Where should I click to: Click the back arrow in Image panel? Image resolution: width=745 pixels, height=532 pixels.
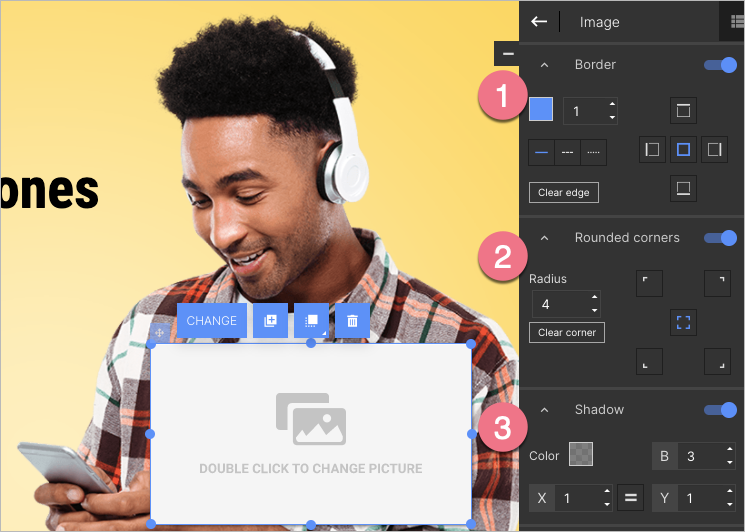tap(539, 21)
